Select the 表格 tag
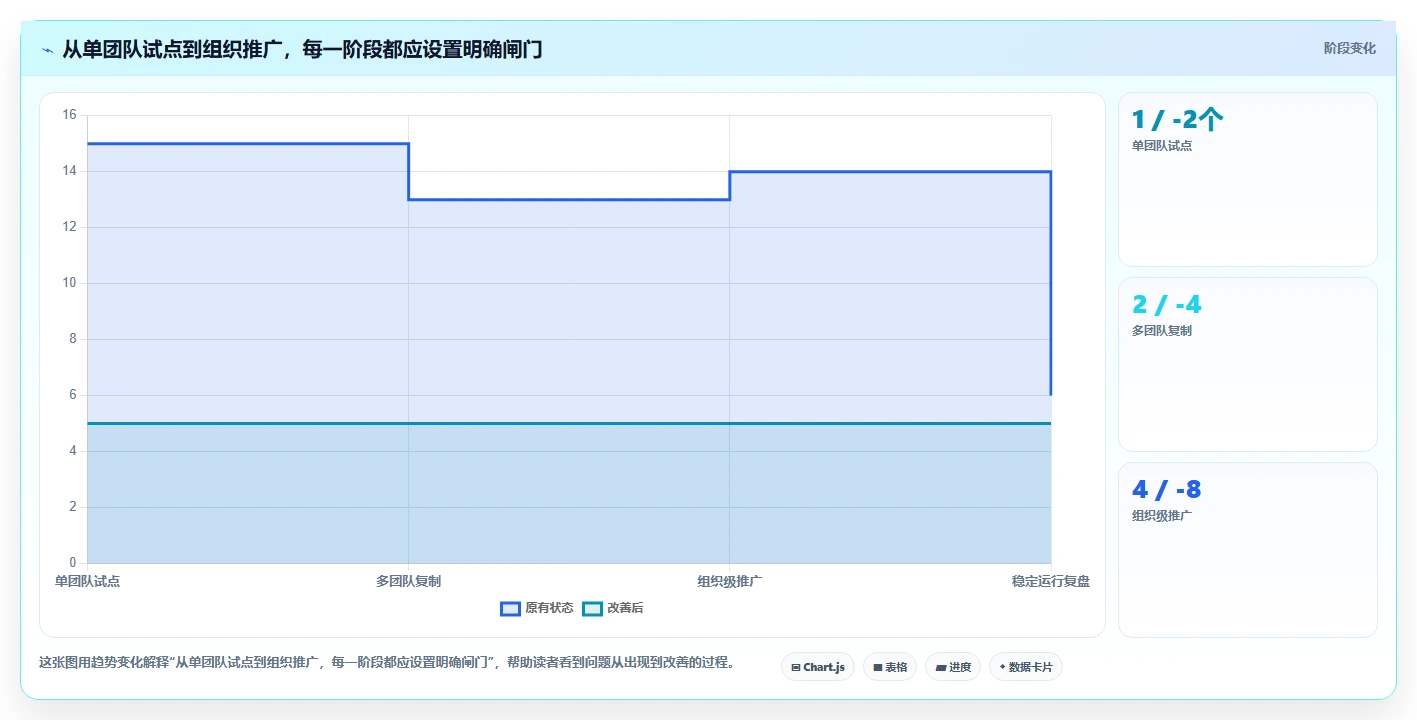Image resolution: width=1417 pixels, height=720 pixels. pyautogui.click(x=890, y=667)
